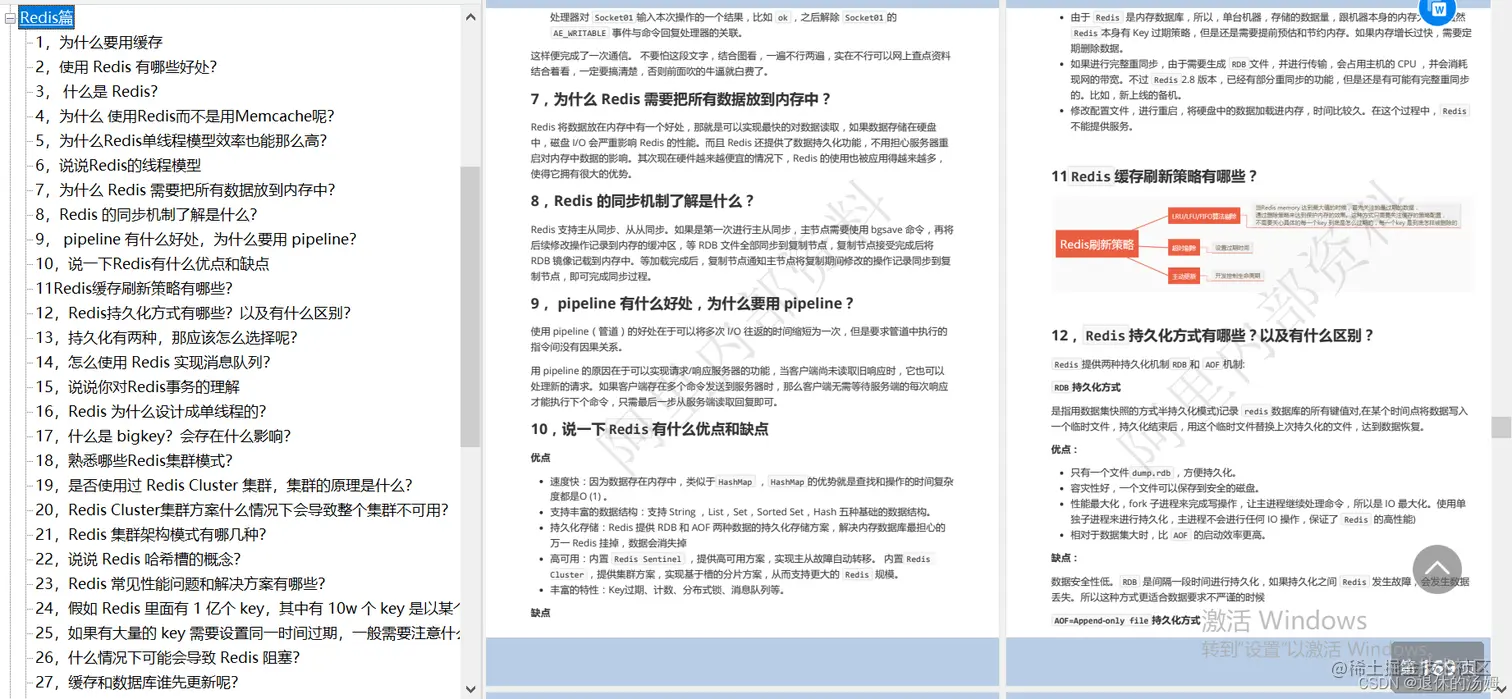Viewport: 1512px width, 699px height.
Task: Click the red Redis刷新策略 diagram box
Action: click(1097, 244)
